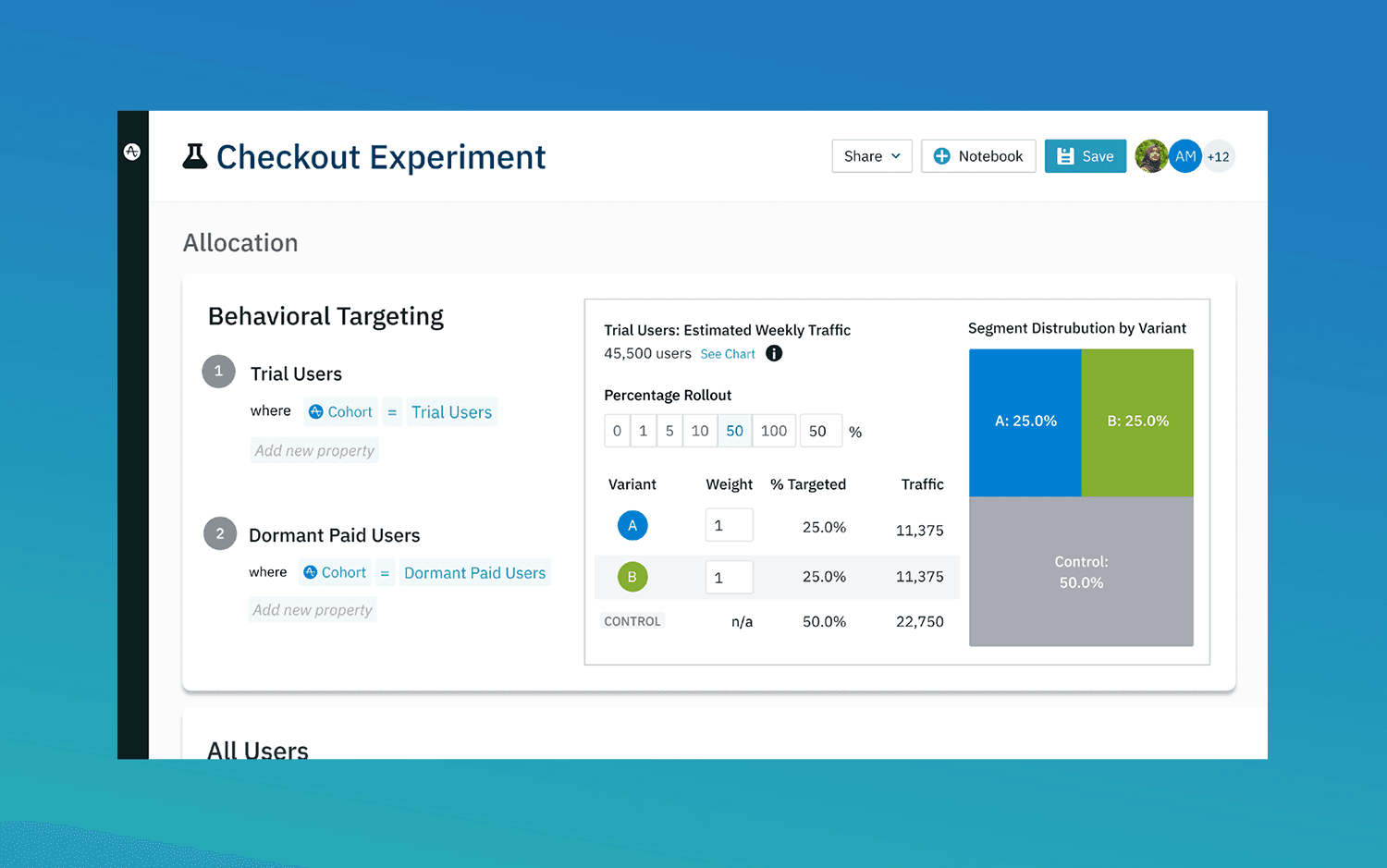The width and height of the screenshot is (1387, 868).
Task: Click the info icon next to See Chart
Action: [x=774, y=353]
